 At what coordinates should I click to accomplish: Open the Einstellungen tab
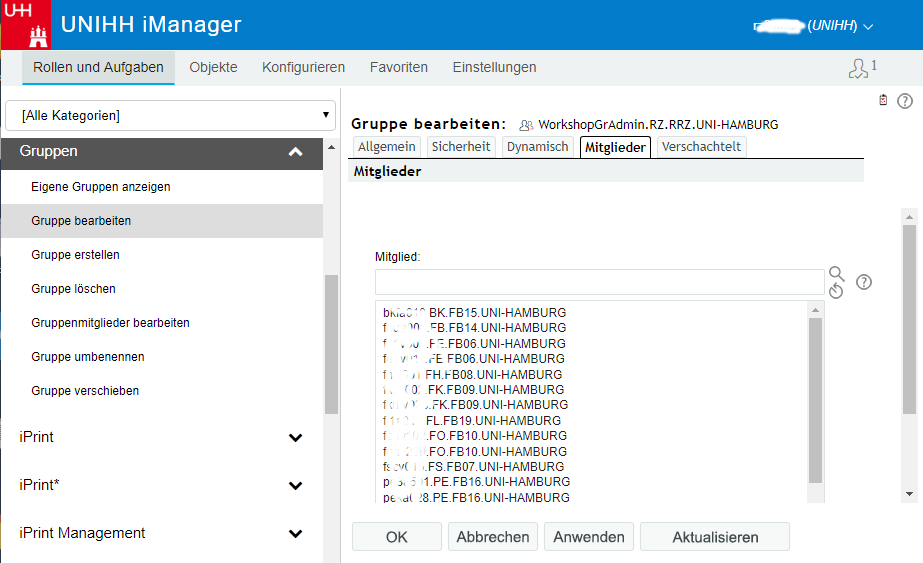pos(494,68)
